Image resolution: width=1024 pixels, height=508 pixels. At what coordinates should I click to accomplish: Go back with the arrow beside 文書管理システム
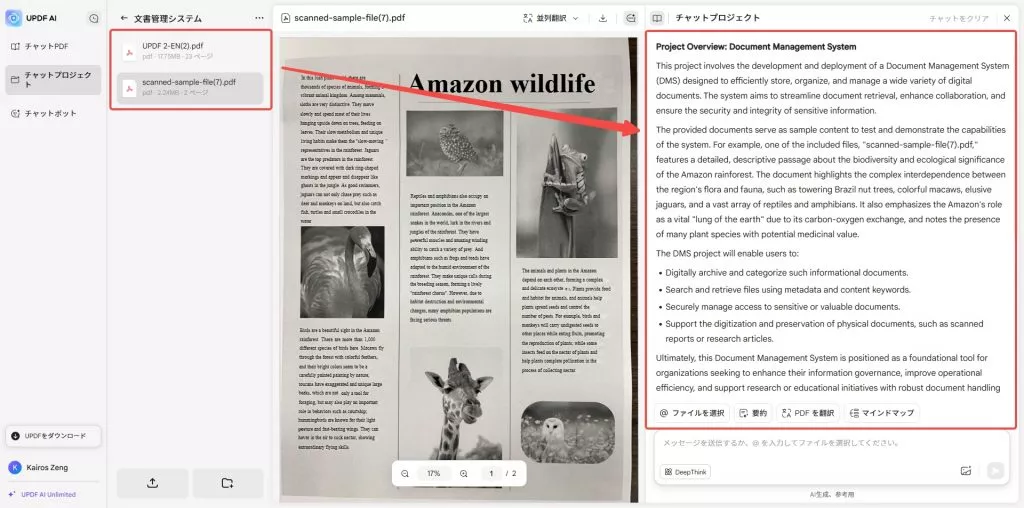point(124,18)
